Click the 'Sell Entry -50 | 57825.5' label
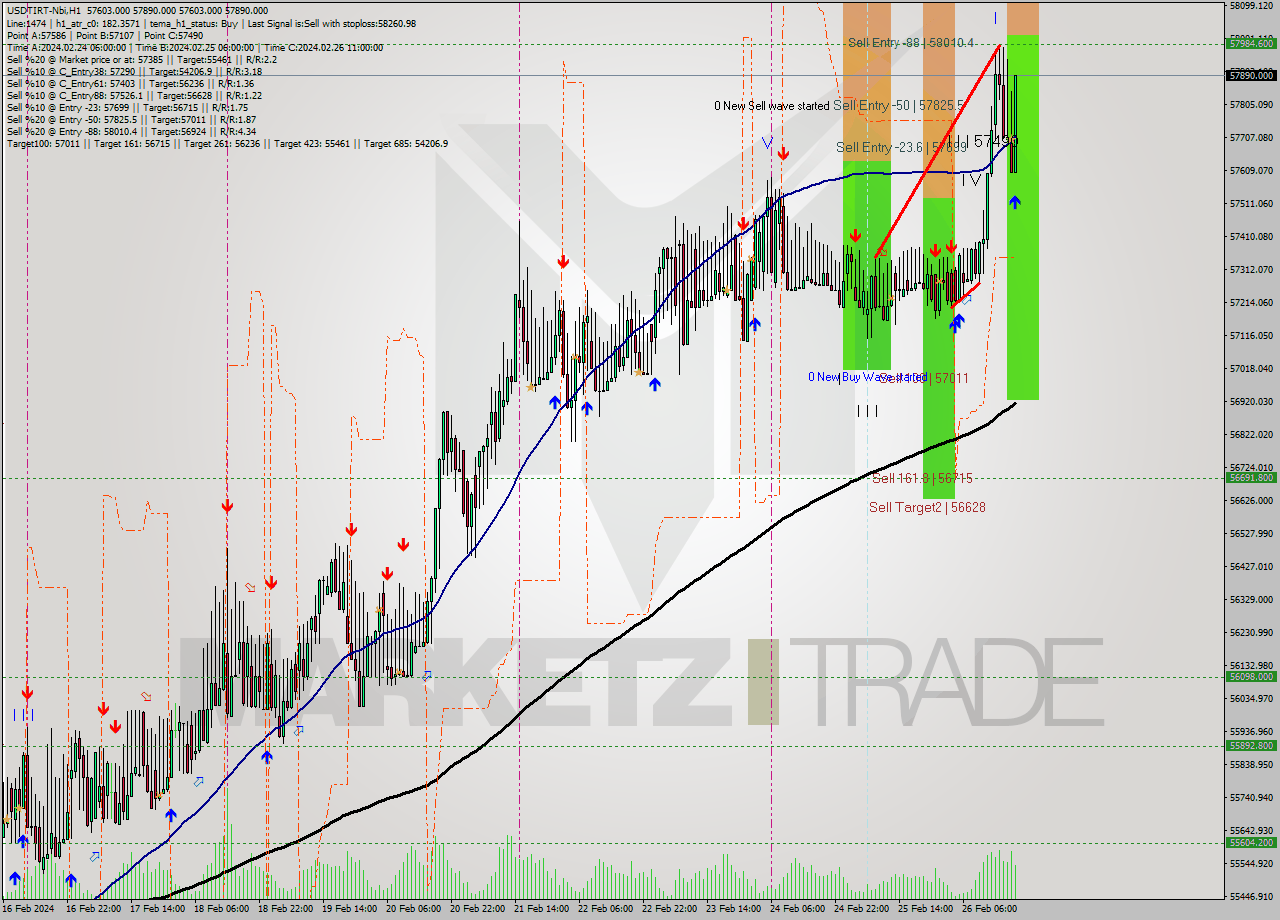 point(898,105)
